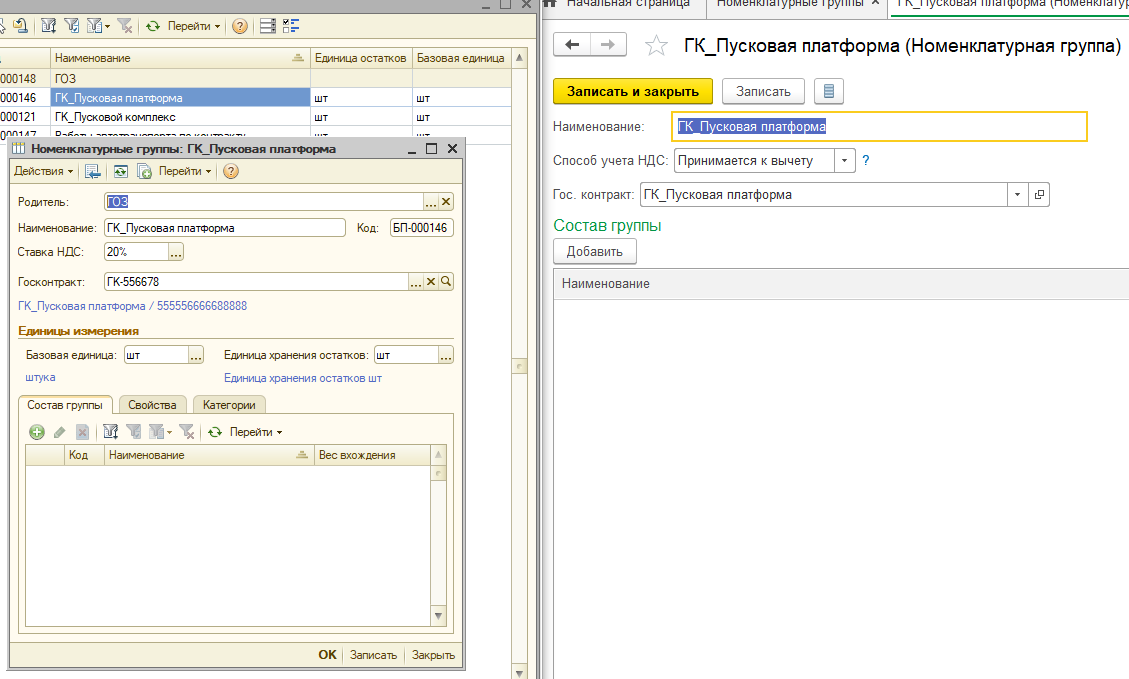Image resolution: width=1129 pixels, height=679 pixels.
Task: Switch to the Состав группы tab
Action: pos(65,405)
